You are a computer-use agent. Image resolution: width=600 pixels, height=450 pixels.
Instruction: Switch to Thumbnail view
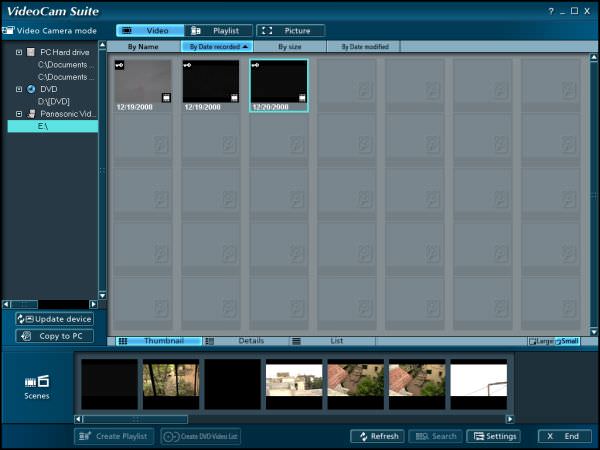click(x=159, y=341)
